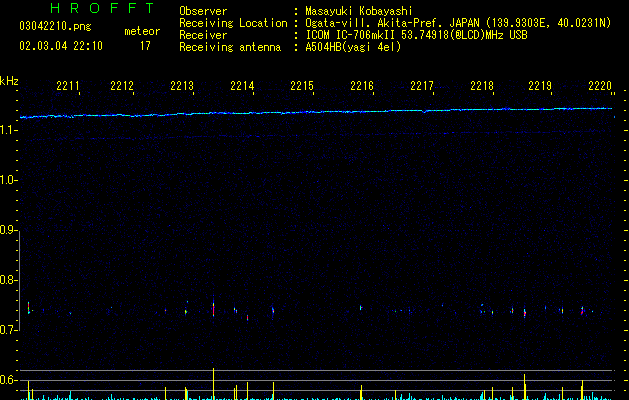Click the 2219 time marker

click(540, 86)
